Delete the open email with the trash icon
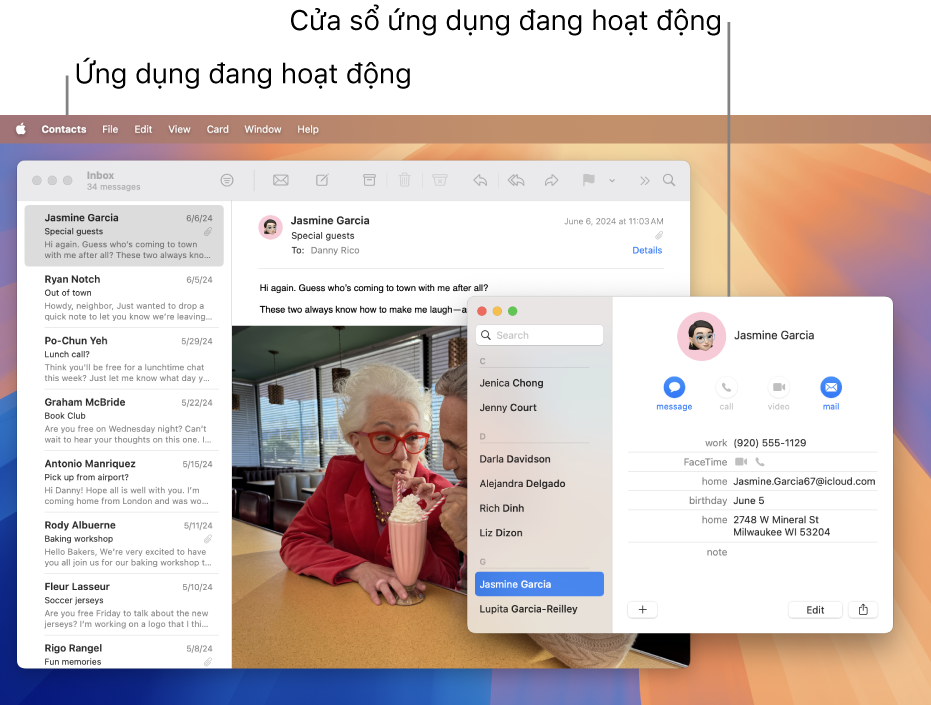Image resolution: width=931 pixels, height=705 pixels. [x=404, y=180]
